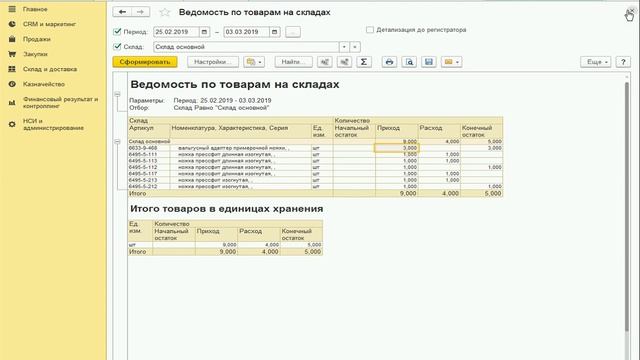Click the Ведомость по товарам на складах report heading
The width and height of the screenshot is (640, 360).
235,84
